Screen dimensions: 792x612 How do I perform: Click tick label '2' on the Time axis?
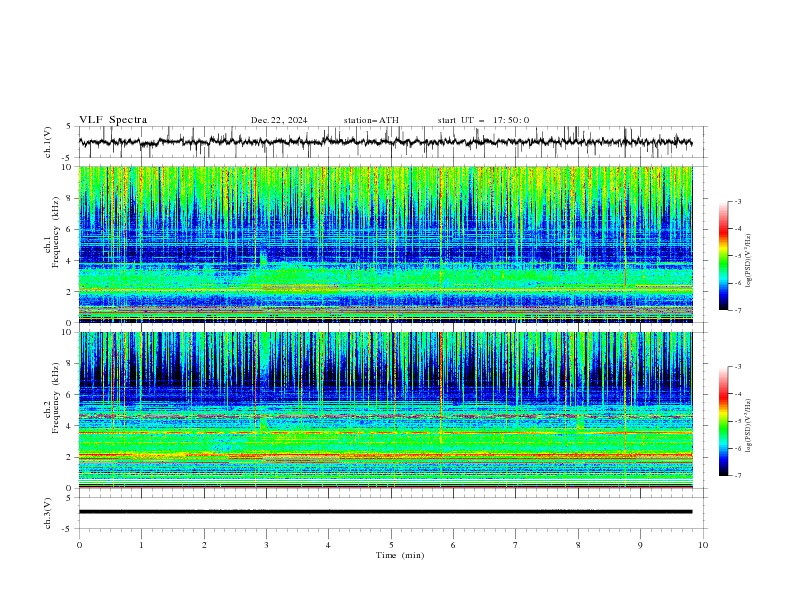tap(204, 545)
